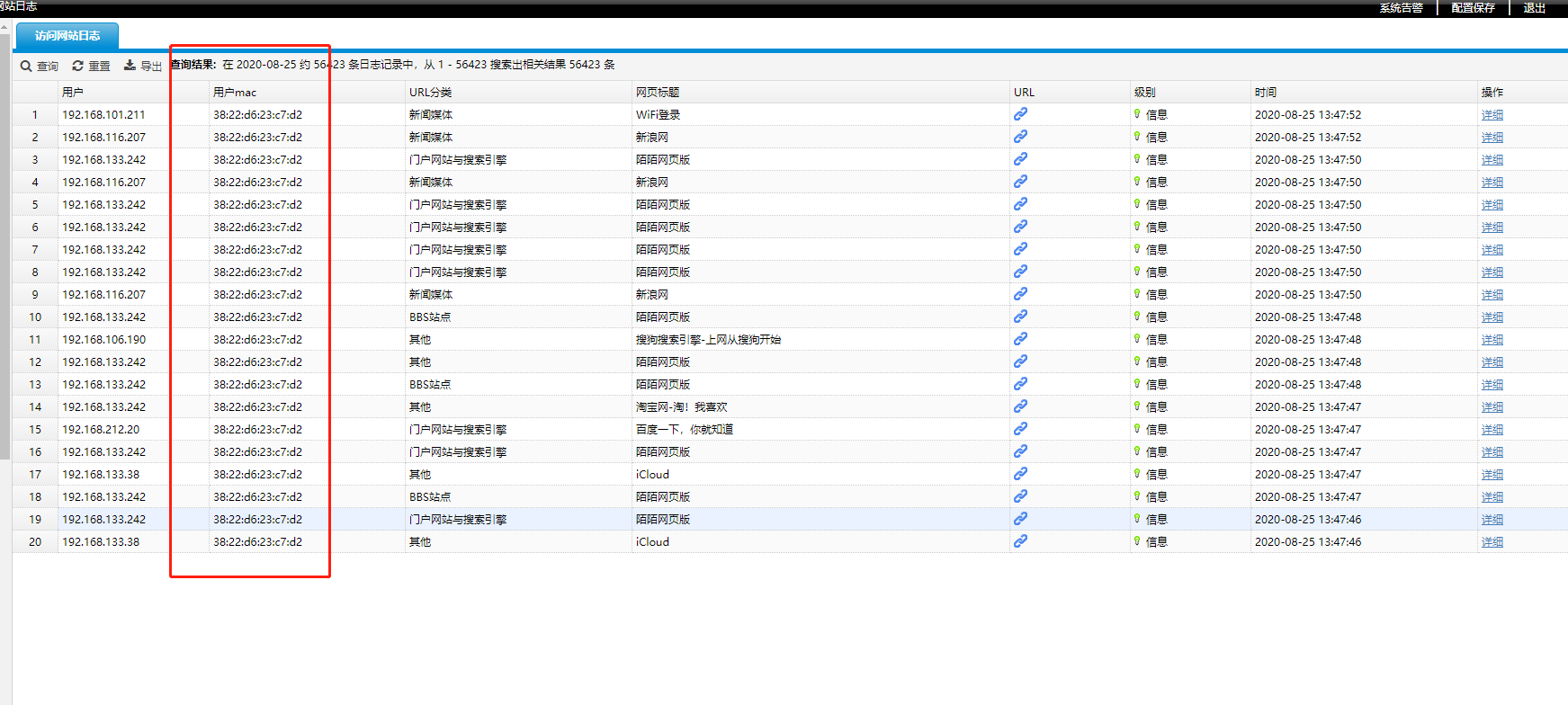The height and width of the screenshot is (705, 1568).
Task: Click 配置保存 in the top bar
Action: click(1473, 8)
